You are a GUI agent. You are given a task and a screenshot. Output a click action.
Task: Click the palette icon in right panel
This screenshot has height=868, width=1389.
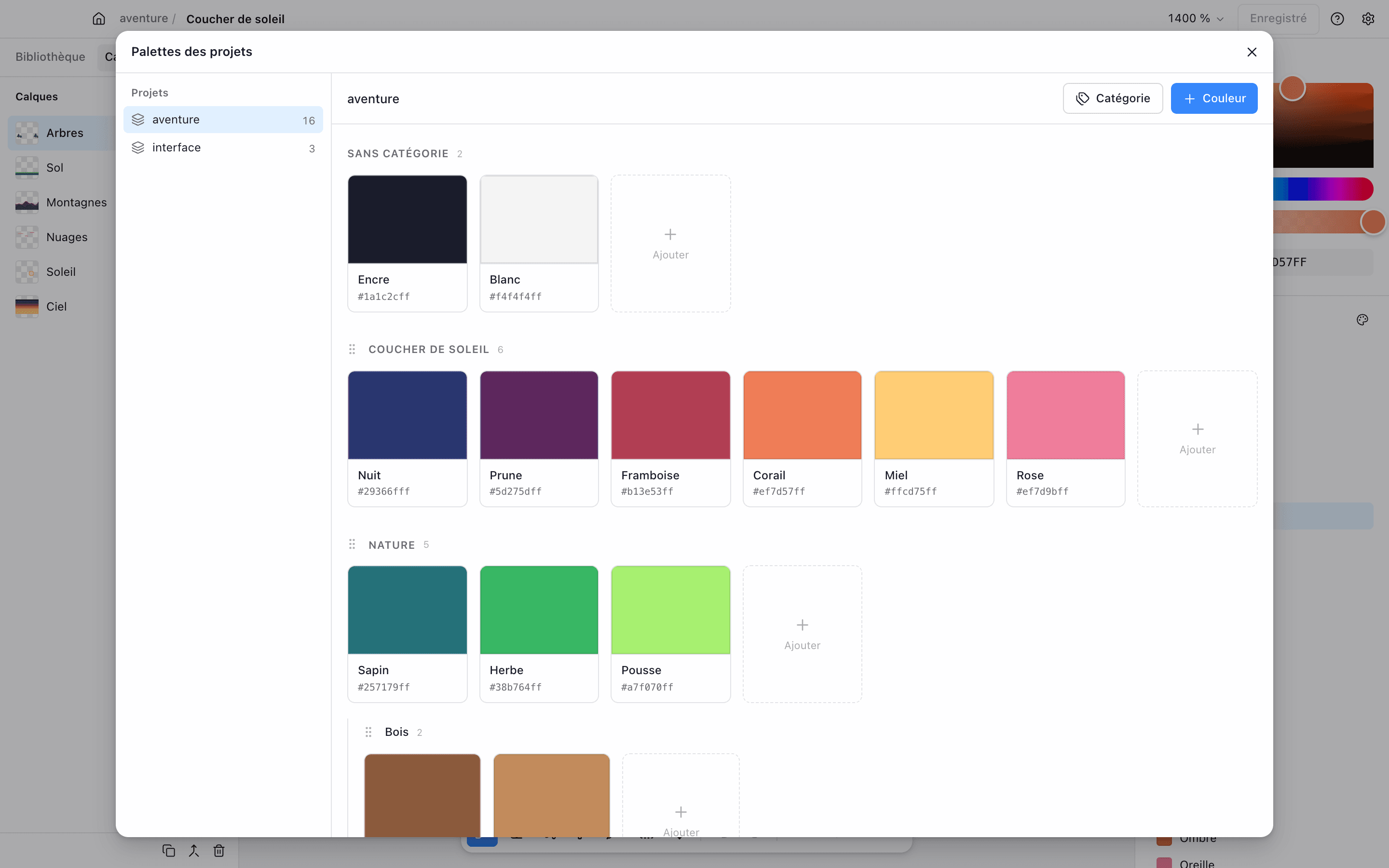pos(1362,320)
